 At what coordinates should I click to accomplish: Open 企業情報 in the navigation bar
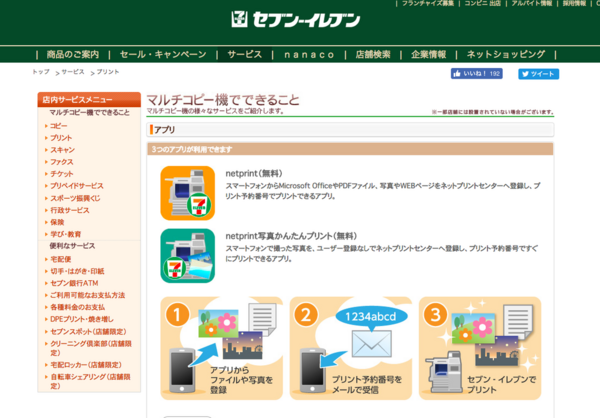point(429,54)
